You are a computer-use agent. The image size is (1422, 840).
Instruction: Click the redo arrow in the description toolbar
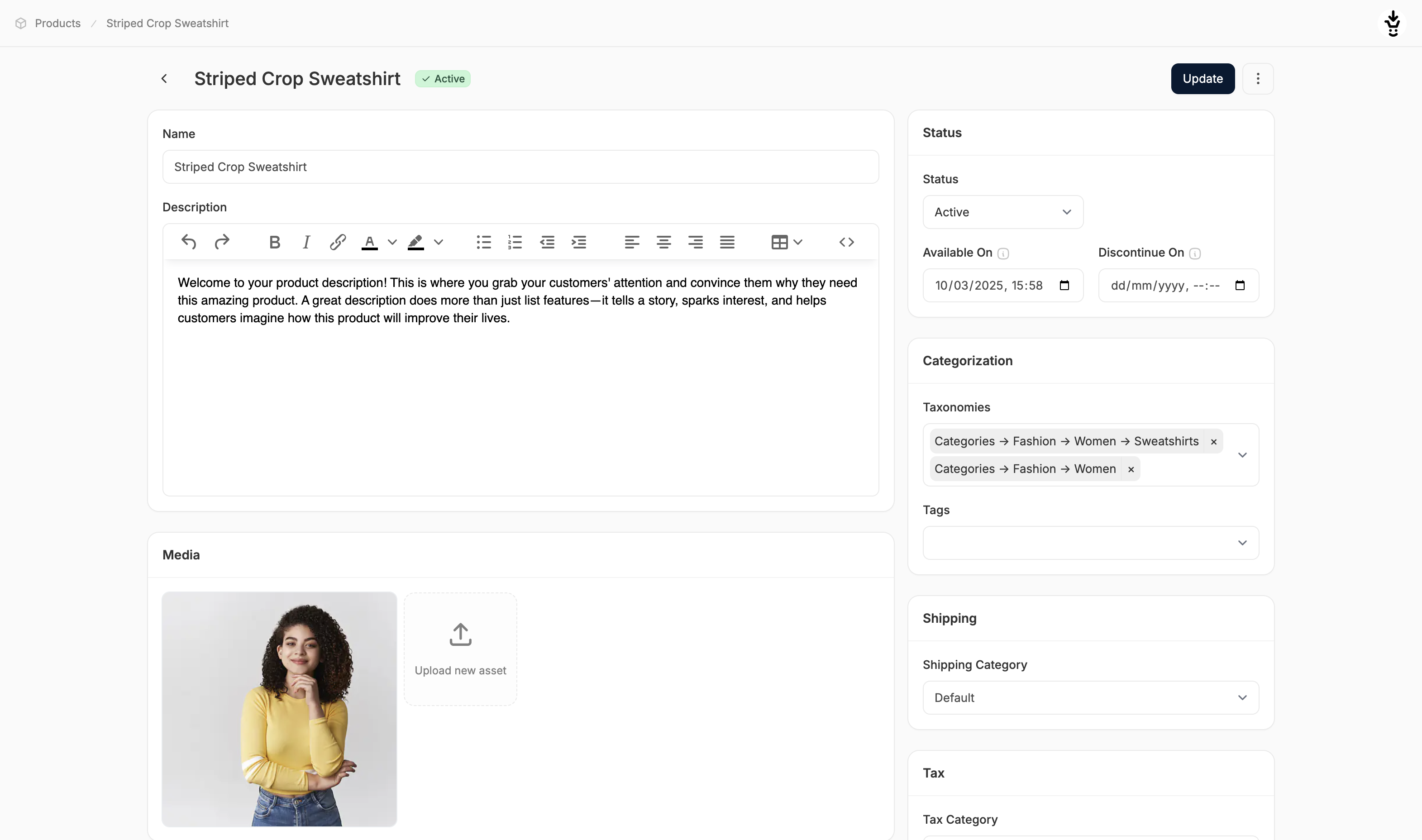coord(222,242)
